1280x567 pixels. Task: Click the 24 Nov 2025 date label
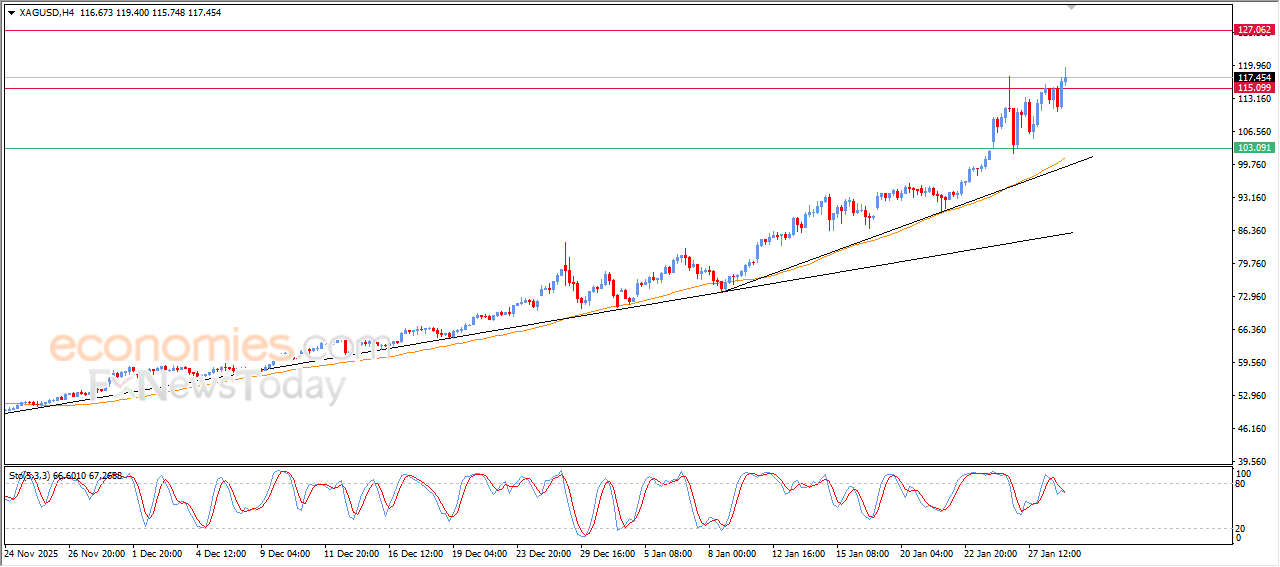coord(32,552)
